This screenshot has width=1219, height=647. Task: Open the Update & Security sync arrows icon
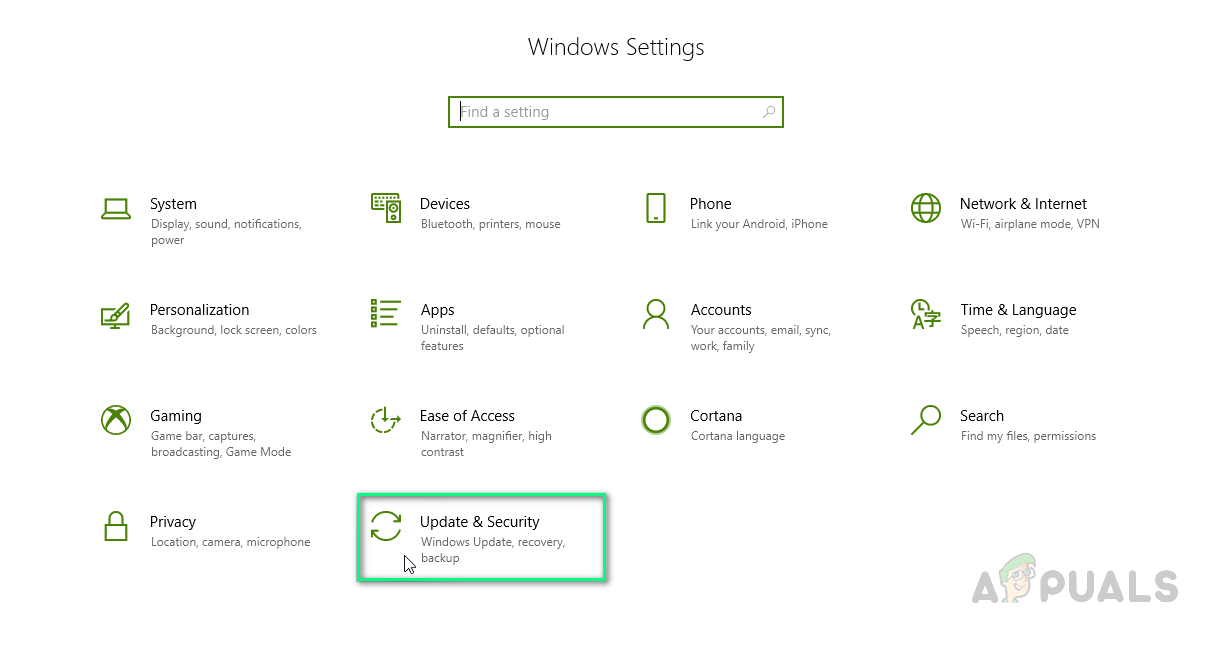tap(386, 526)
